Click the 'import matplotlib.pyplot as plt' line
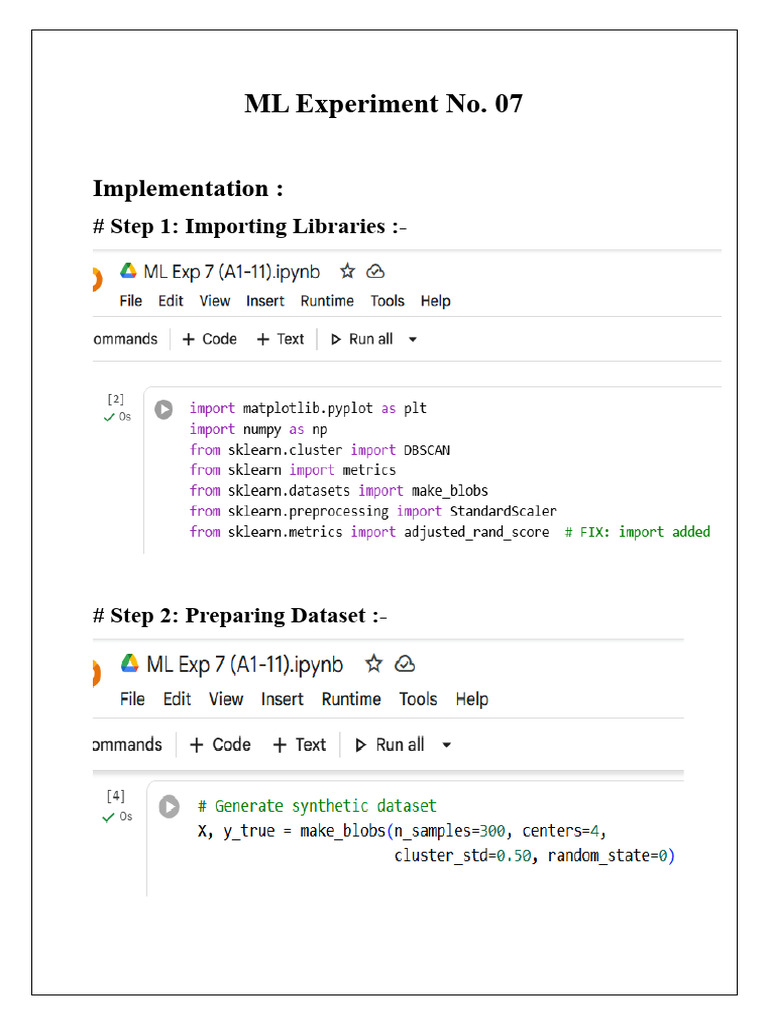 point(308,409)
